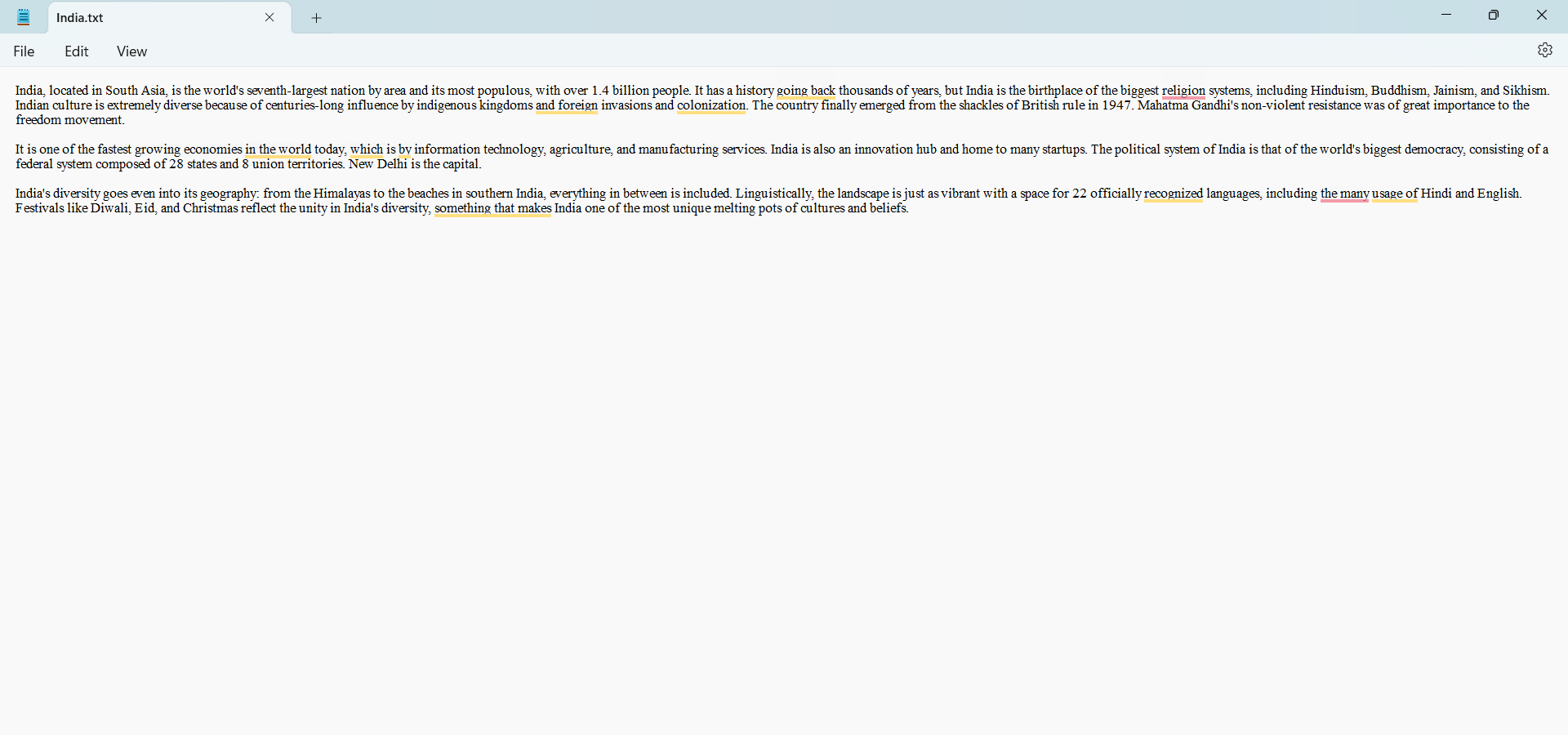
Task: Click the underlined phrase "the many"
Action: [1344, 194]
